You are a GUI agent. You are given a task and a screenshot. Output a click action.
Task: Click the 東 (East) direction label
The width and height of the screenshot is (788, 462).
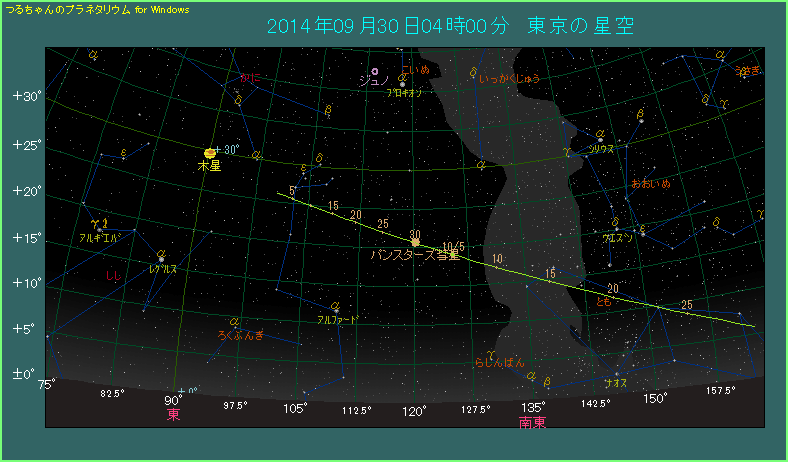[173, 414]
